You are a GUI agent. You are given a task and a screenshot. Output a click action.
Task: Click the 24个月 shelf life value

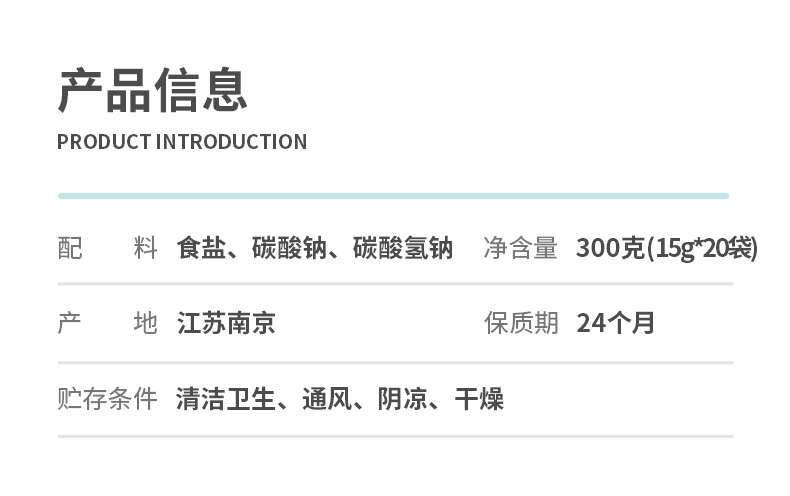point(615,324)
